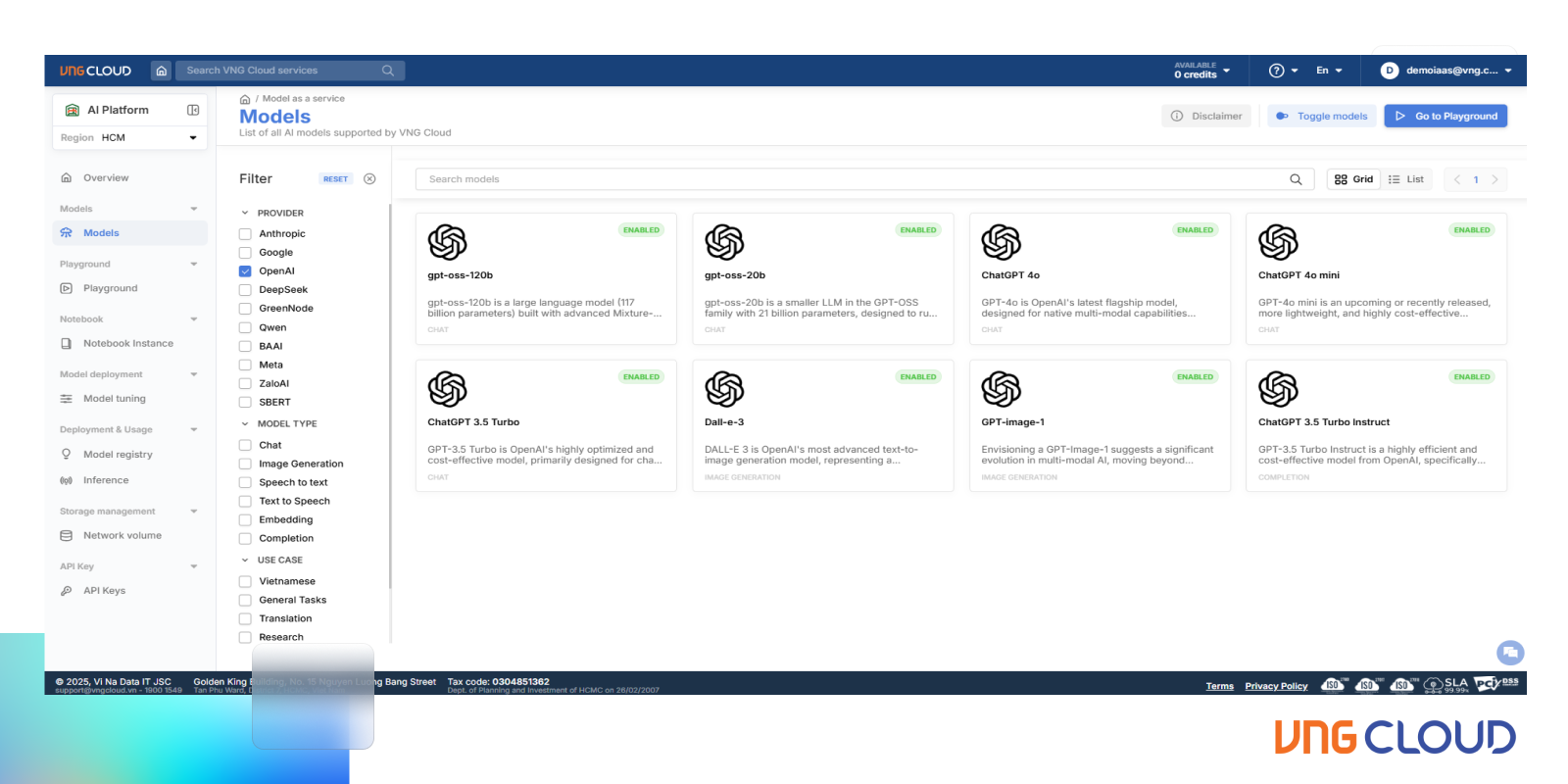Click the user avatar D icon
1568x784 pixels.
[x=1389, y=71]
